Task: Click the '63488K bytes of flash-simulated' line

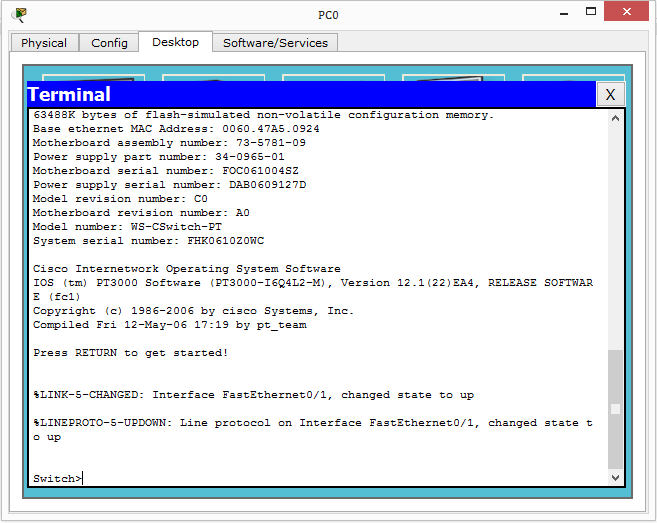Action: (264, 115)
